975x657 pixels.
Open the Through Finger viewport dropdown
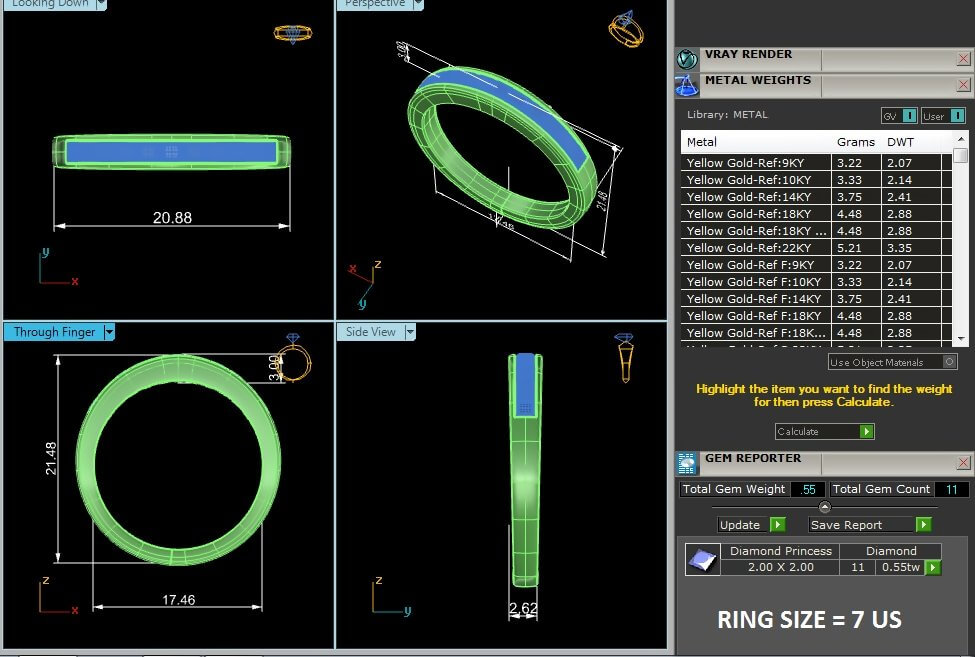(110, 332)
